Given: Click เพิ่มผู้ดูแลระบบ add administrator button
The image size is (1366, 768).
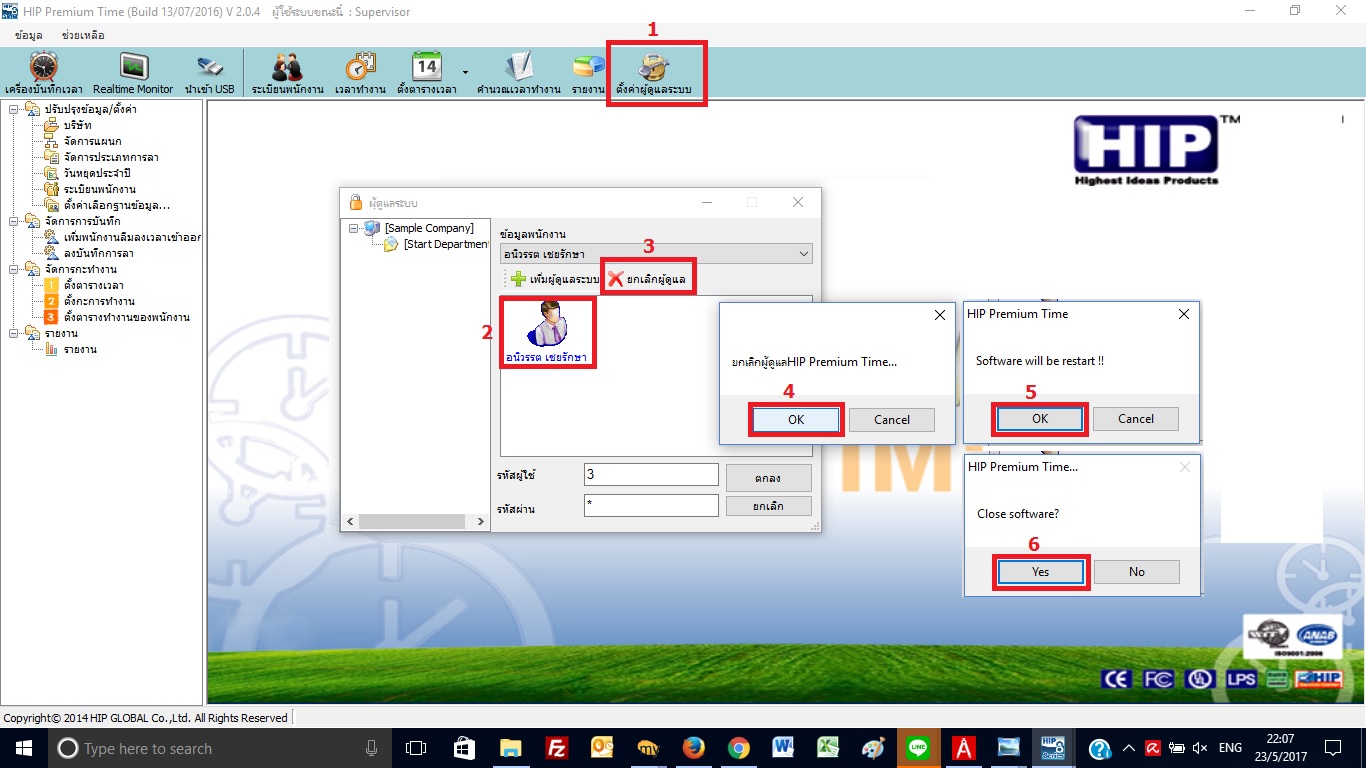Looking at the screenshot, I should pos(554,279).
